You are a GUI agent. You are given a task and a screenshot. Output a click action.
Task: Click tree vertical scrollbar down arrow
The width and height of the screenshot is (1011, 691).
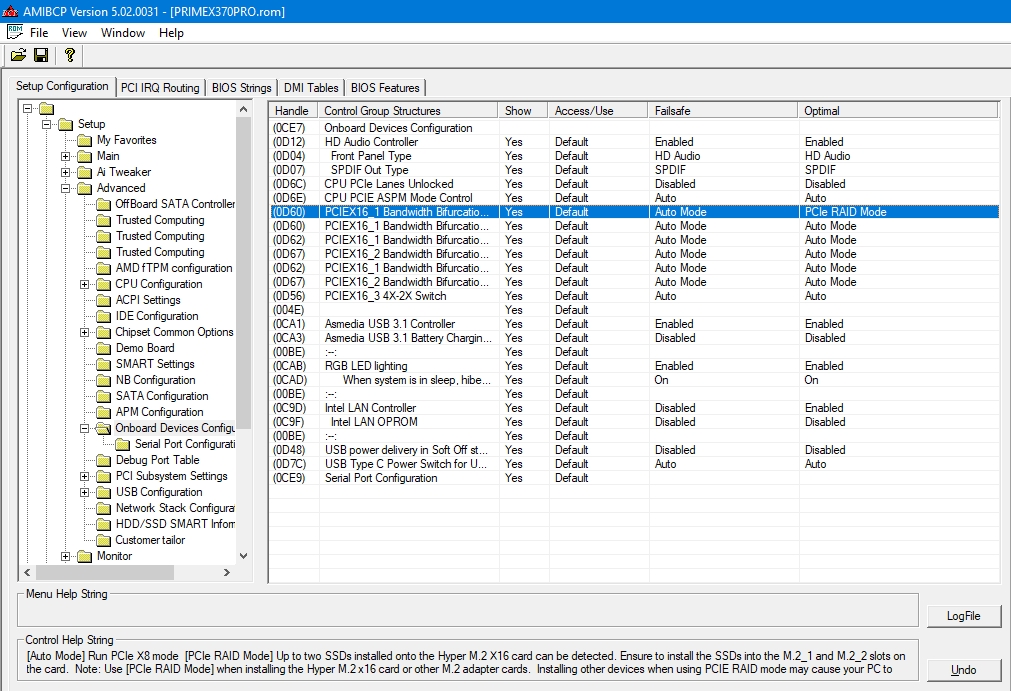(243, 556)
